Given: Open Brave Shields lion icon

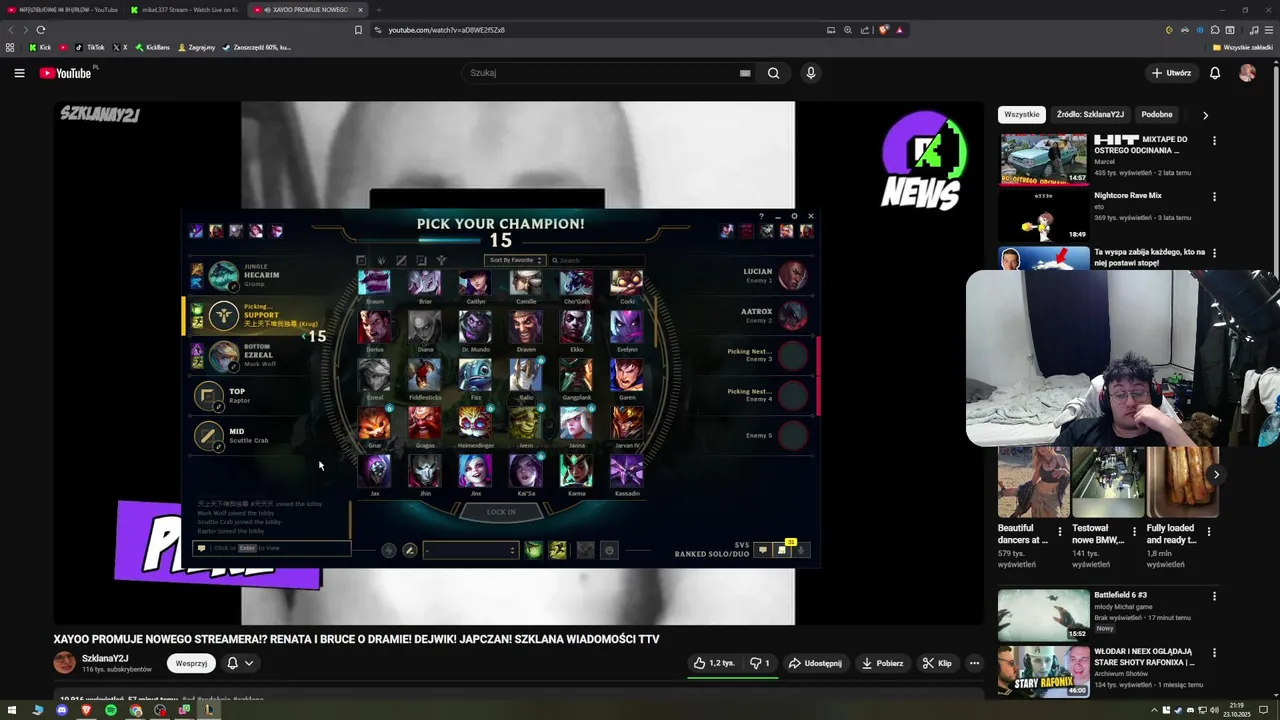Looking at the screenshot, I should coord(883,30).
